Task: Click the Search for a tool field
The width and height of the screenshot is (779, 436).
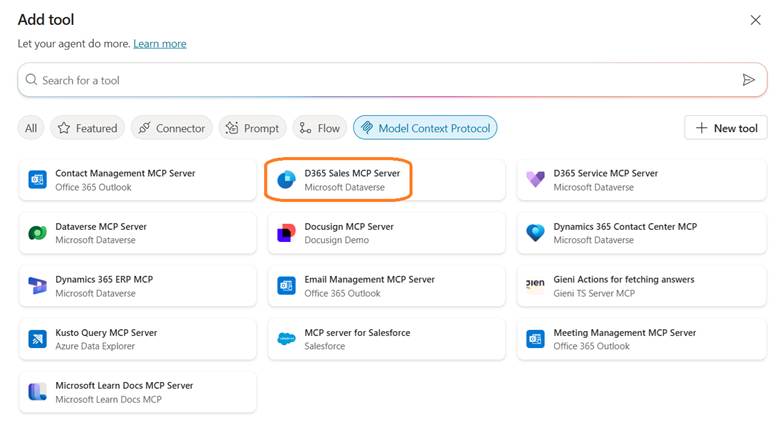Action: pos(392,80)
